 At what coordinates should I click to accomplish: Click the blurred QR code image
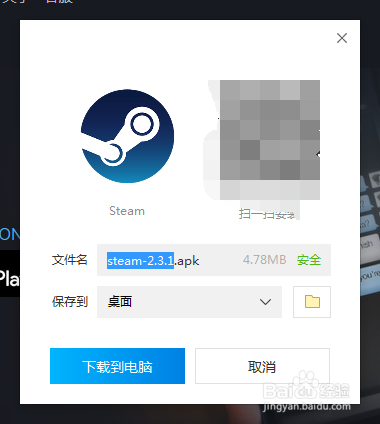point(270,140)
